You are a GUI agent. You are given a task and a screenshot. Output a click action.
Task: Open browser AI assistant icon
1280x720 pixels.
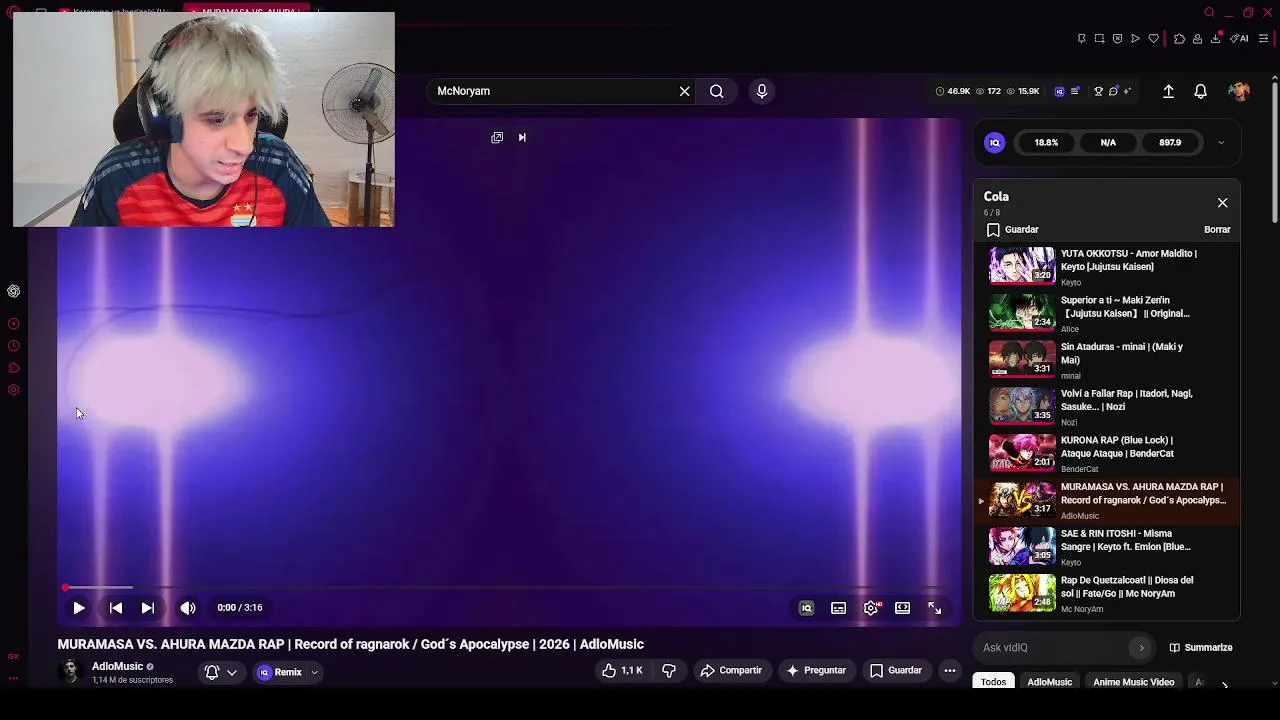tap(1240, 39)
